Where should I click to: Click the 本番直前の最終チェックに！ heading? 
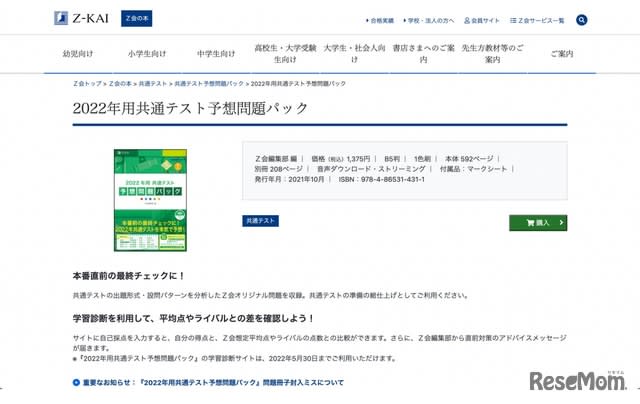click(x=129, y=276)
